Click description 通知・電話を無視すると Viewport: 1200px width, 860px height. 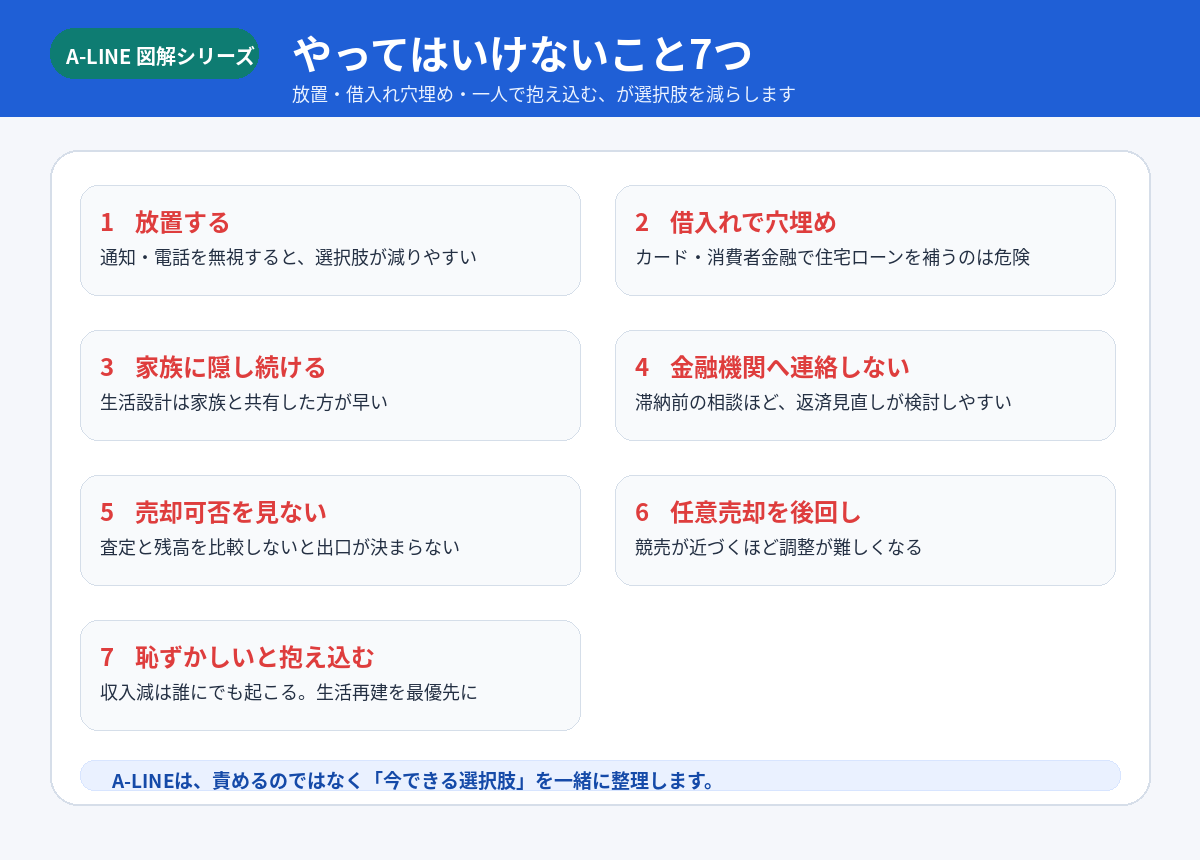288,257
